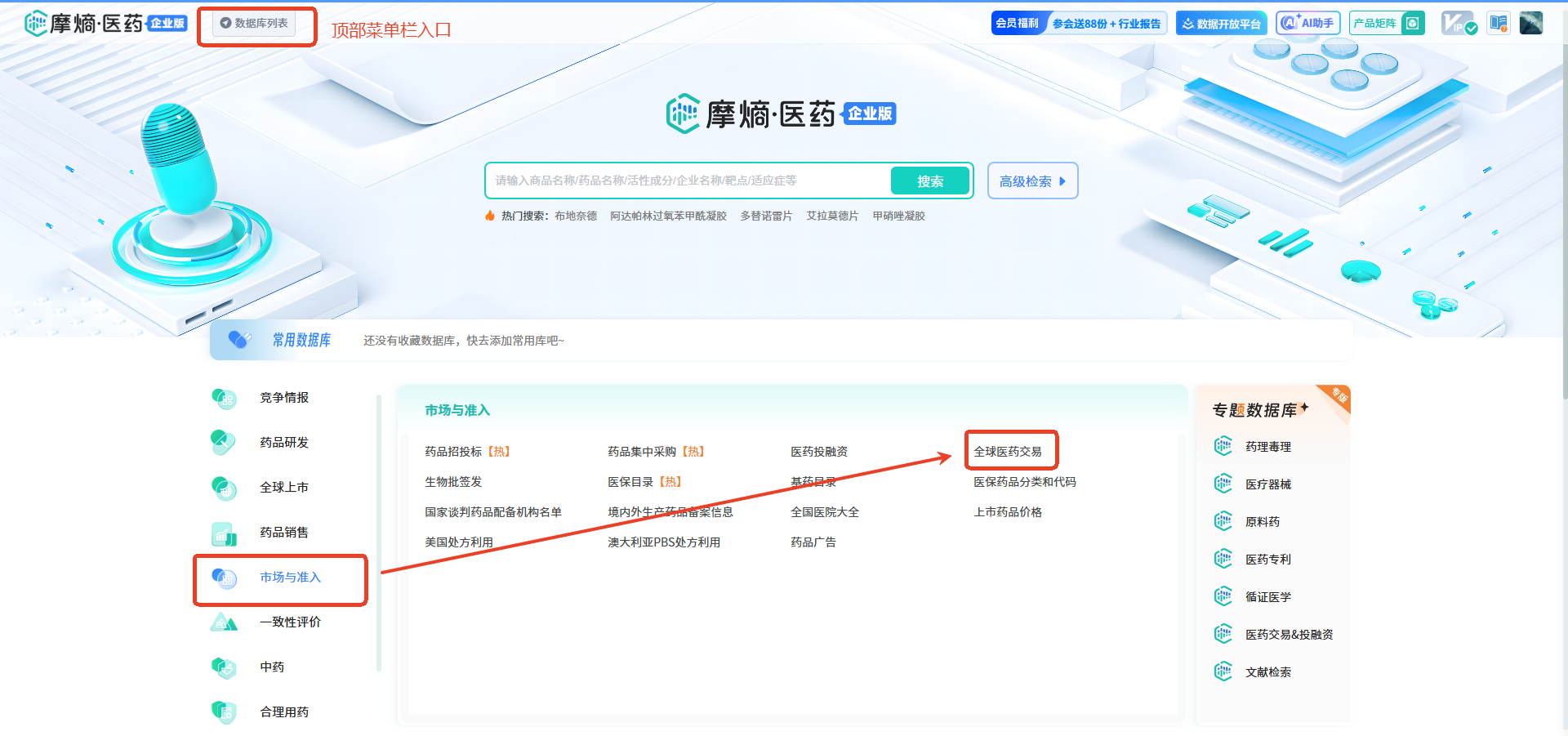
Task: Click the 摩熵·医药 logo in header
Action: click(105, 23)
